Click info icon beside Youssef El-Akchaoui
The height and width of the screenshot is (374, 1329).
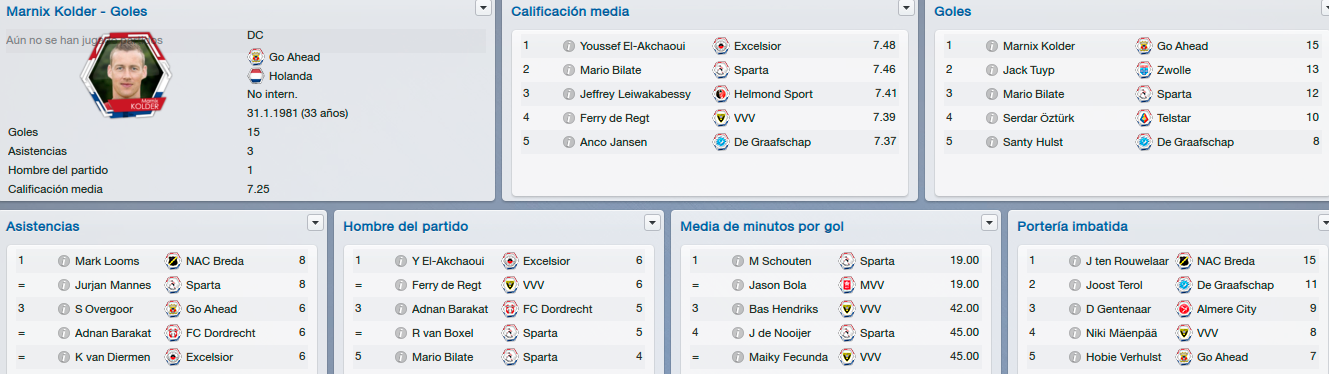[x=569, y=46]
